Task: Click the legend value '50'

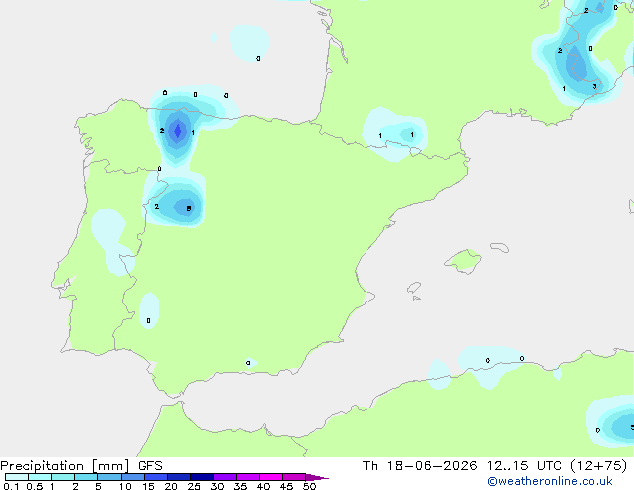Action: [309, 486]
